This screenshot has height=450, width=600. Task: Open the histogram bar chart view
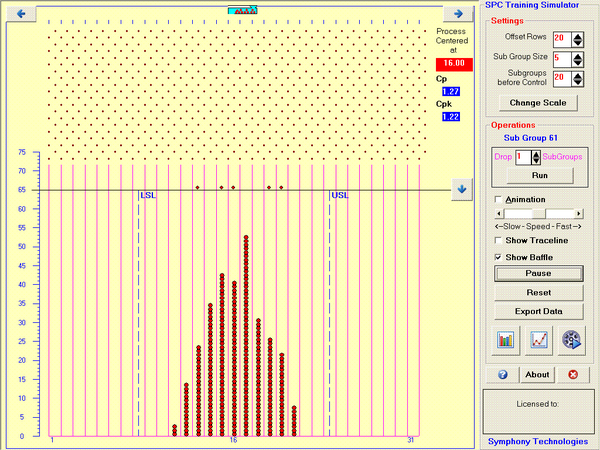tap(505, 340)
